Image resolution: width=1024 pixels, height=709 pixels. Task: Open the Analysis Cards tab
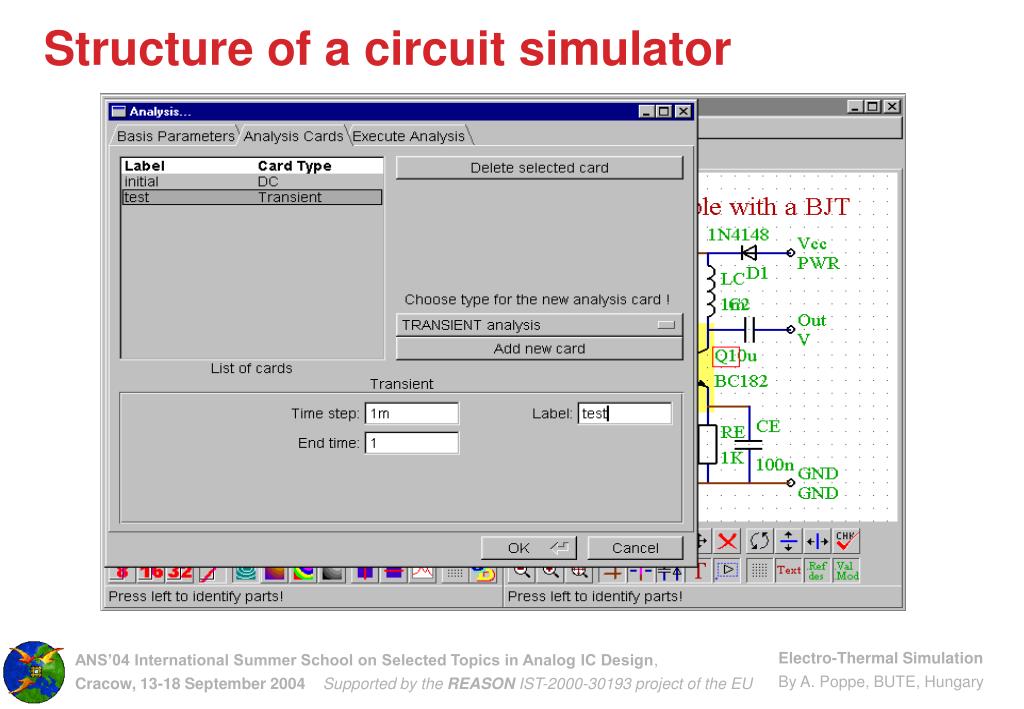[x=293, y=136]
